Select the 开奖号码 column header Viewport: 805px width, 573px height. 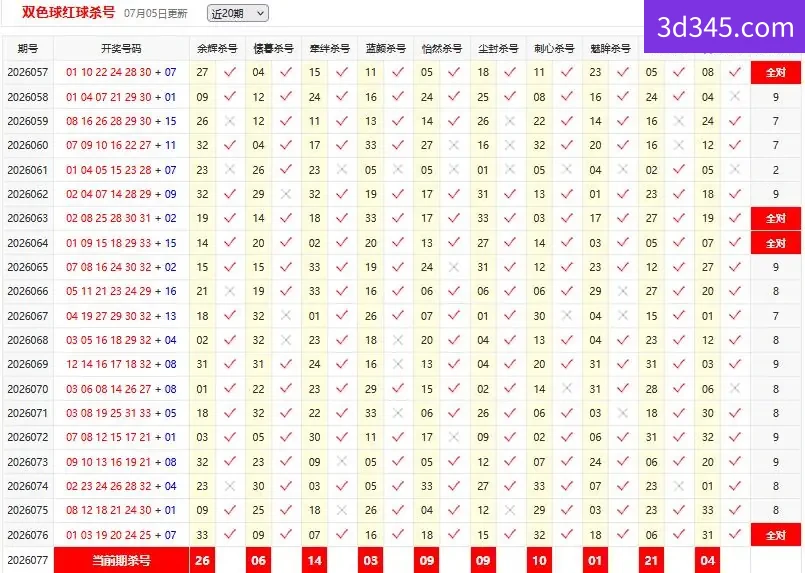[x=121, y=49]
